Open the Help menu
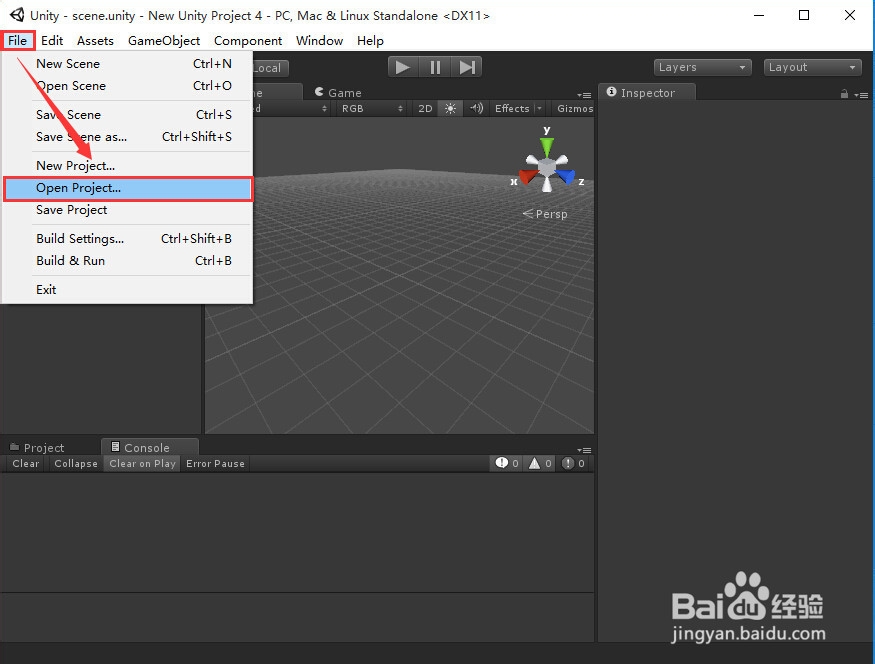 click(x=370, y=41)
